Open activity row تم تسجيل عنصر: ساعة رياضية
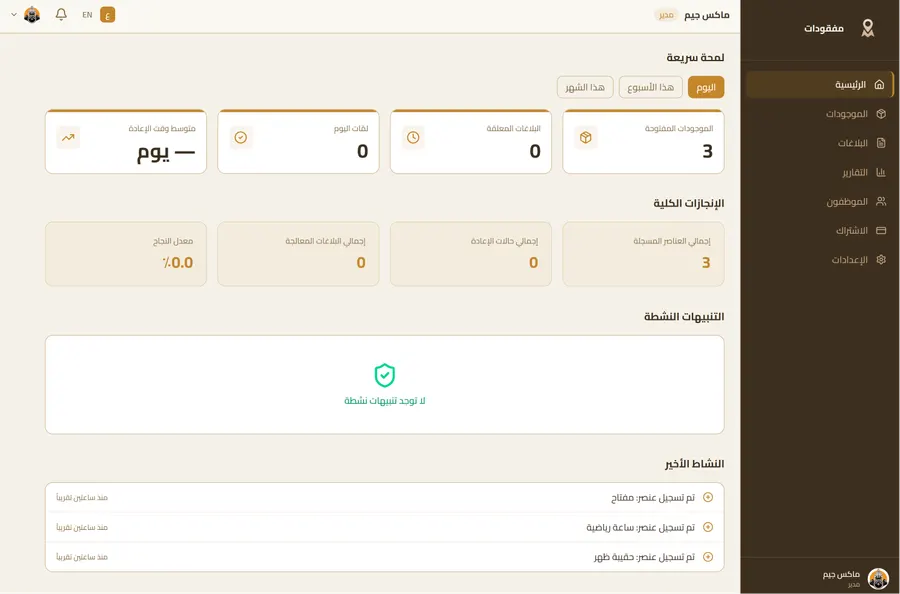Viewport: 900px width, 594px height. click(x=385, y=527)
